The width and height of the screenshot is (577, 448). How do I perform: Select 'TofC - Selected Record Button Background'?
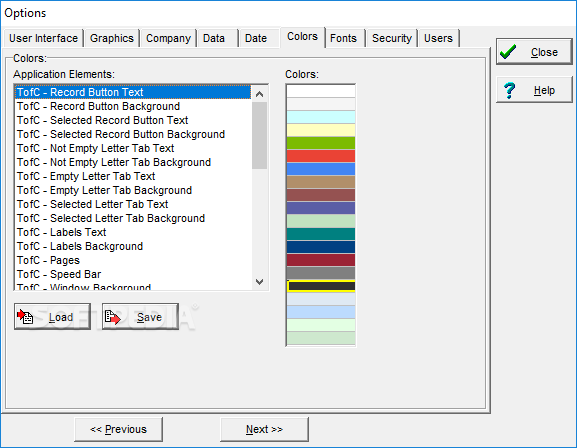click(x=133, y=134)
